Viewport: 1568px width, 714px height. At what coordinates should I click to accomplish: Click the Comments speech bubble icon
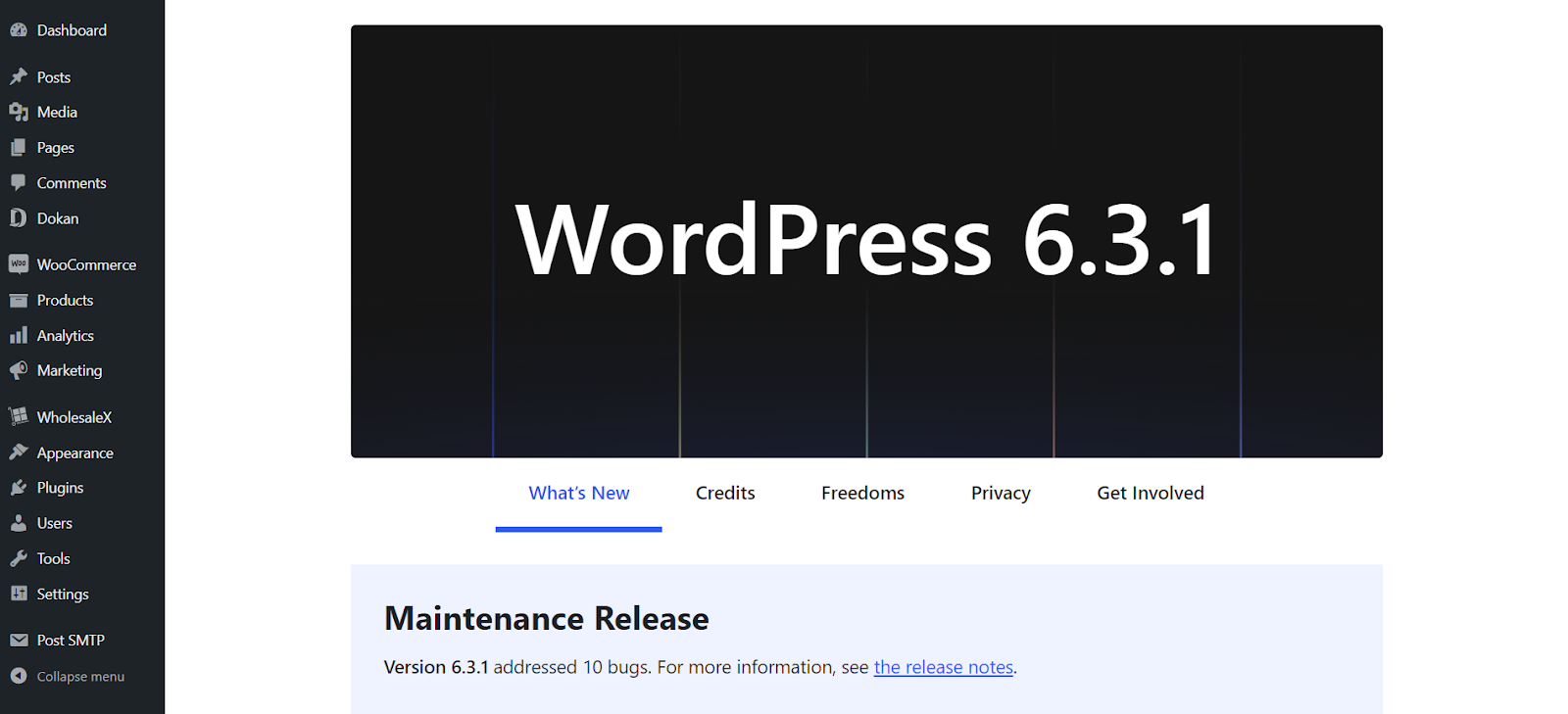pos(19,183)
